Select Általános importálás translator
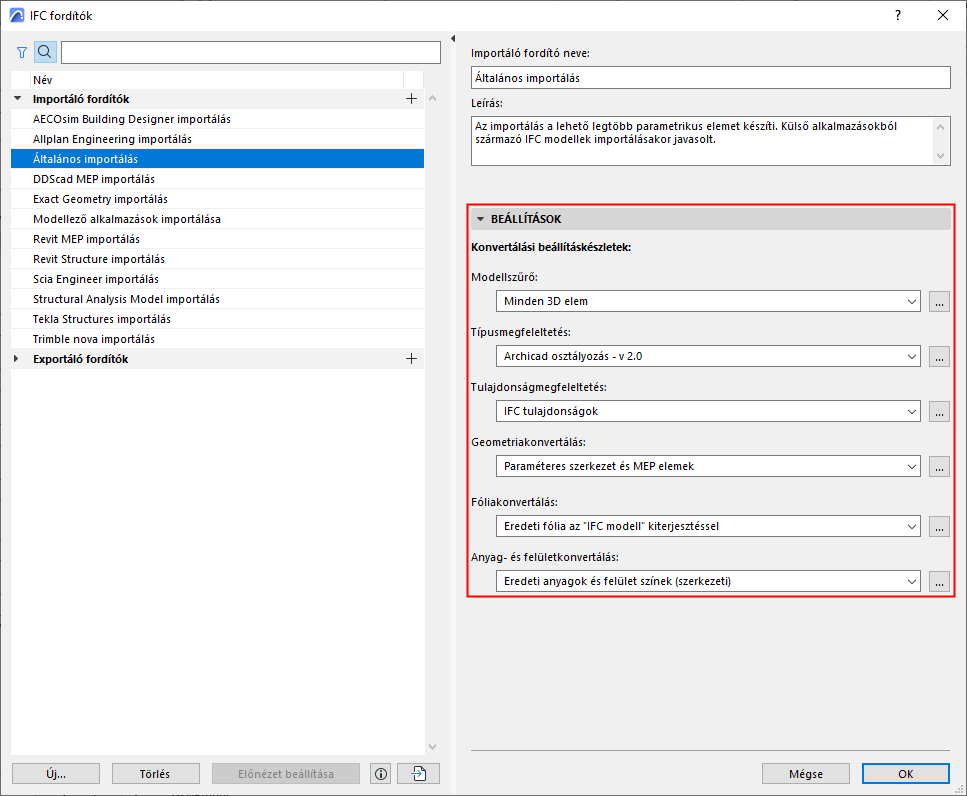This screenshot has height=796, width=967. click(217, 159)
